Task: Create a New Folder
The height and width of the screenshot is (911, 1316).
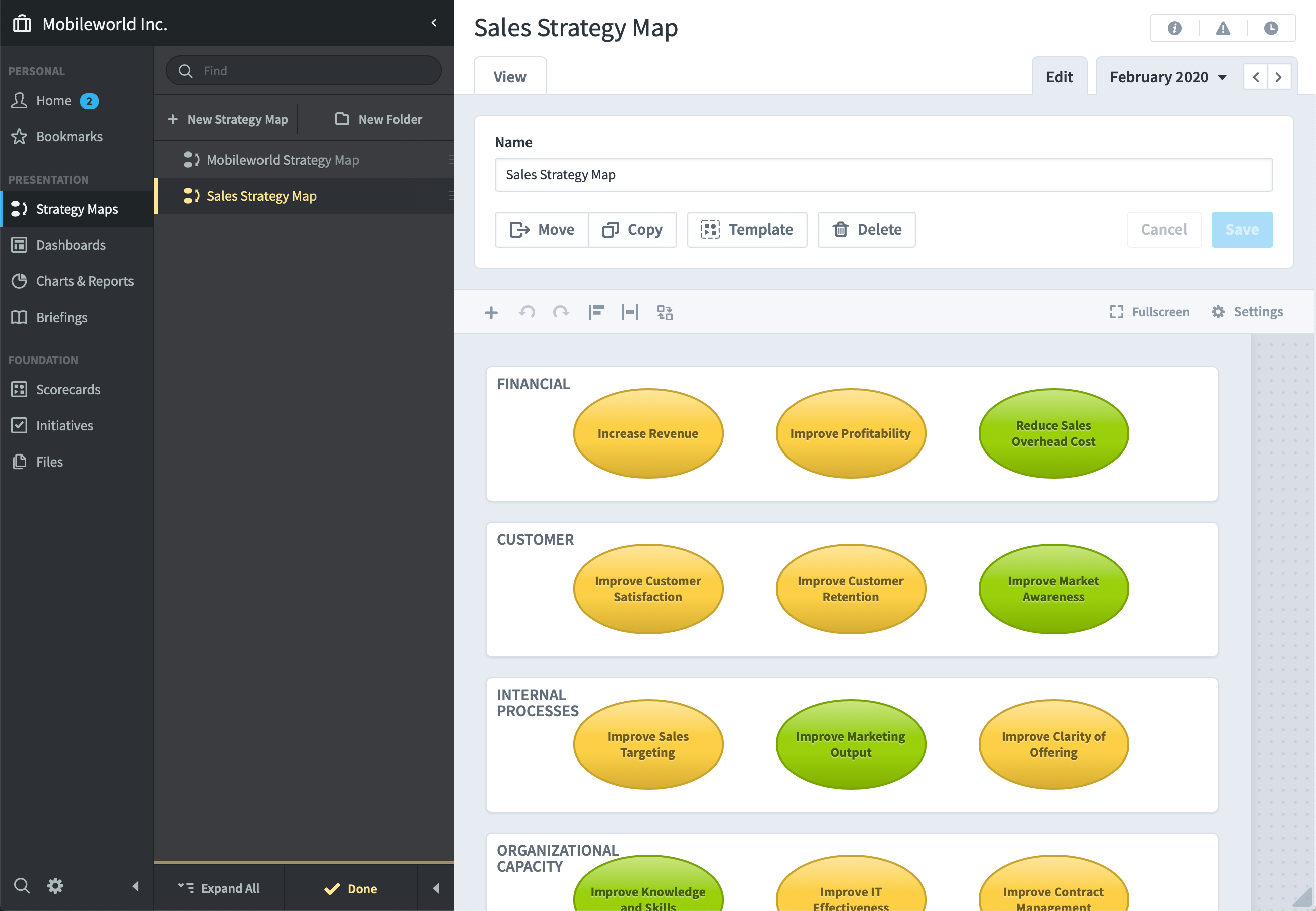Action: tap(378, 120)
